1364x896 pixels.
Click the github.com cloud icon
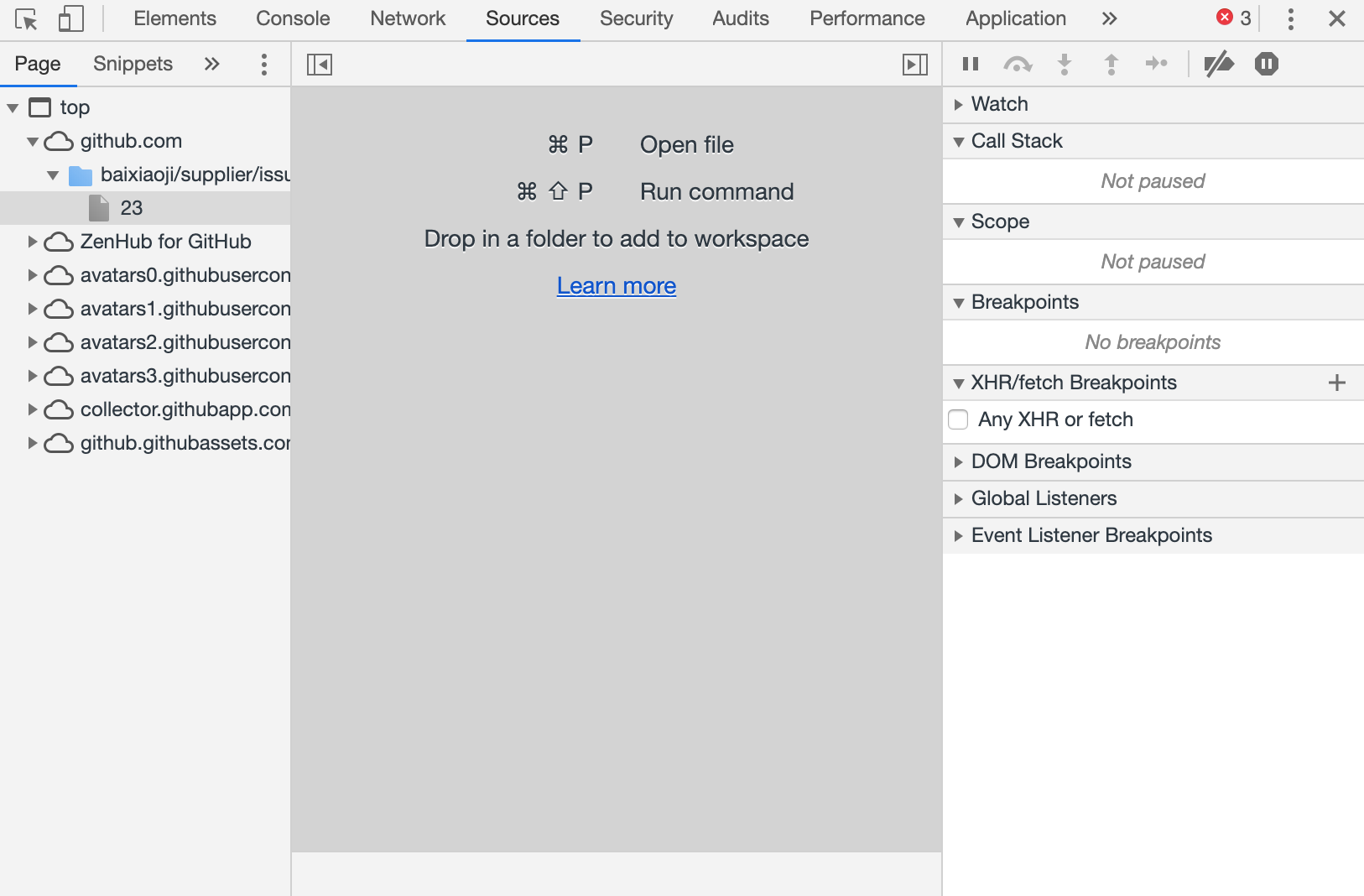[59, 141]
